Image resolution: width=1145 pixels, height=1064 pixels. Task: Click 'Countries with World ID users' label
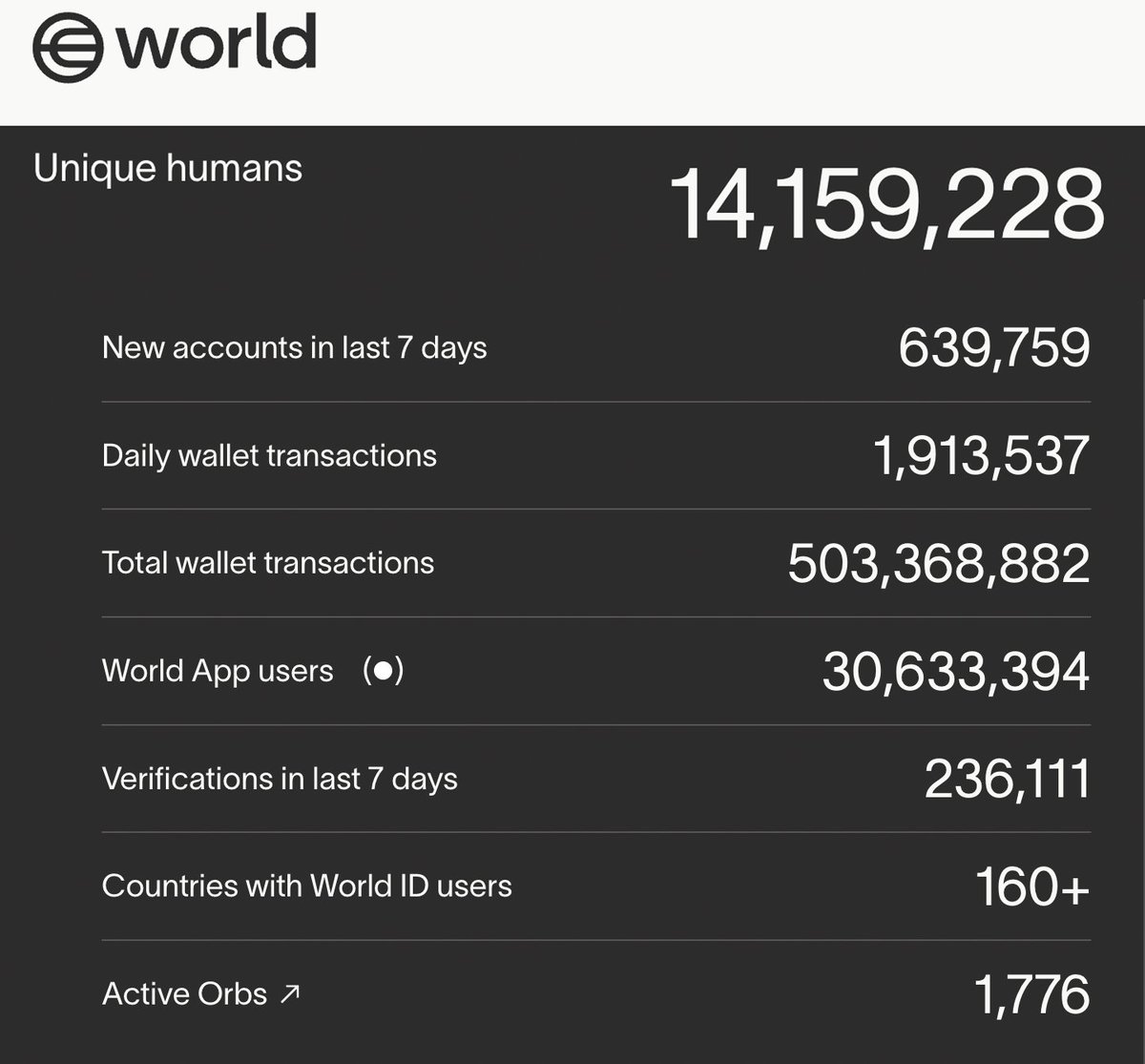pyautogui.click(x=306, y=886)
